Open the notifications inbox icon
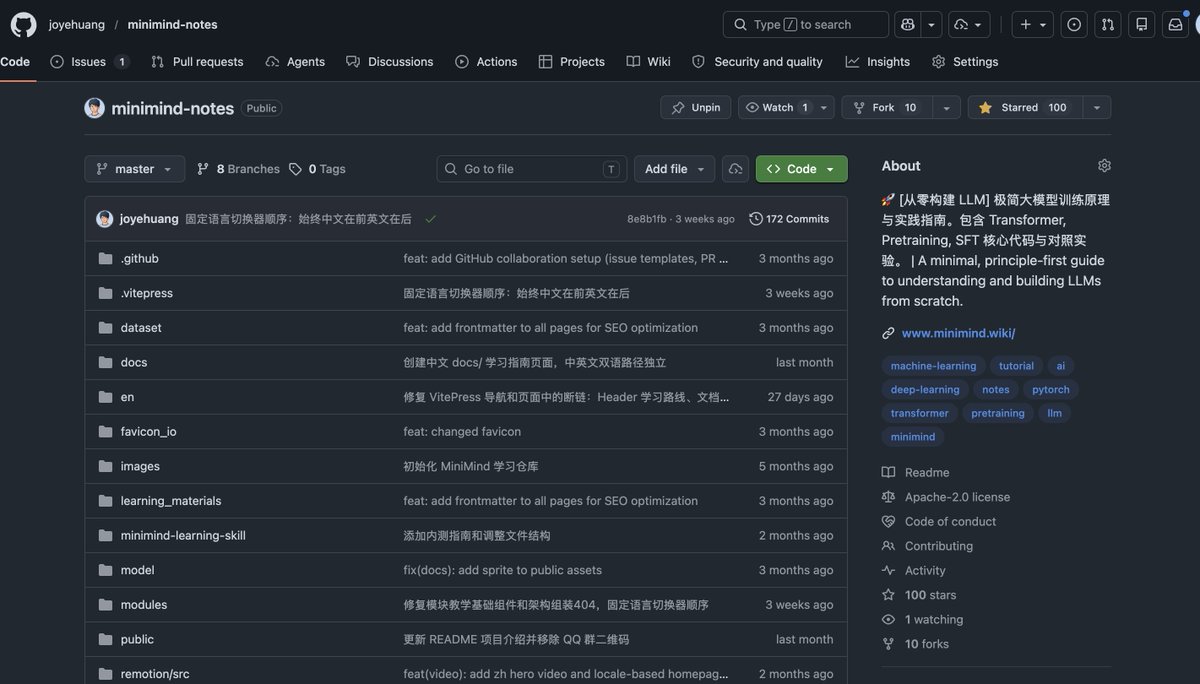This screenshot has width=1200, height=684. coord(1176,24)
